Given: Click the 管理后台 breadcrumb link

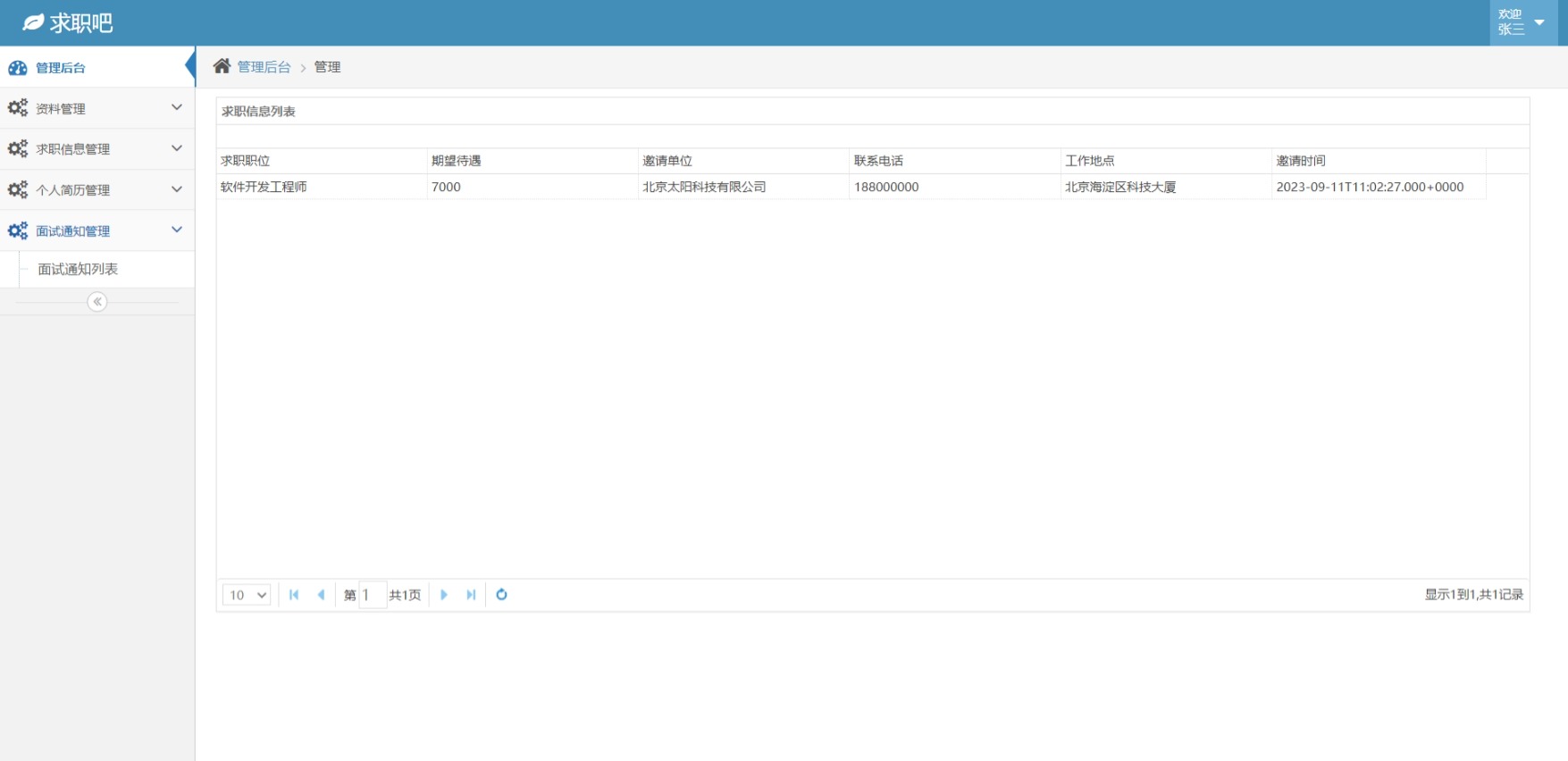Looking at the screenshot, I should (x=264, y=67).
